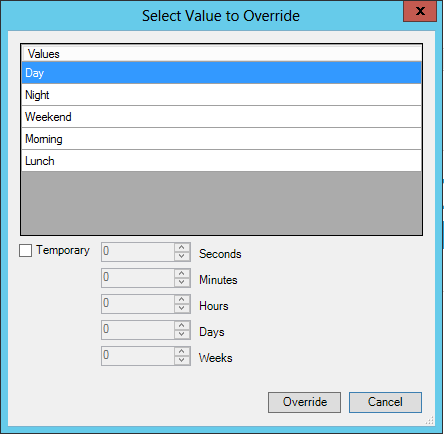Select the Night value row
This screenshot has height=434, width=444.
(222, 95)
